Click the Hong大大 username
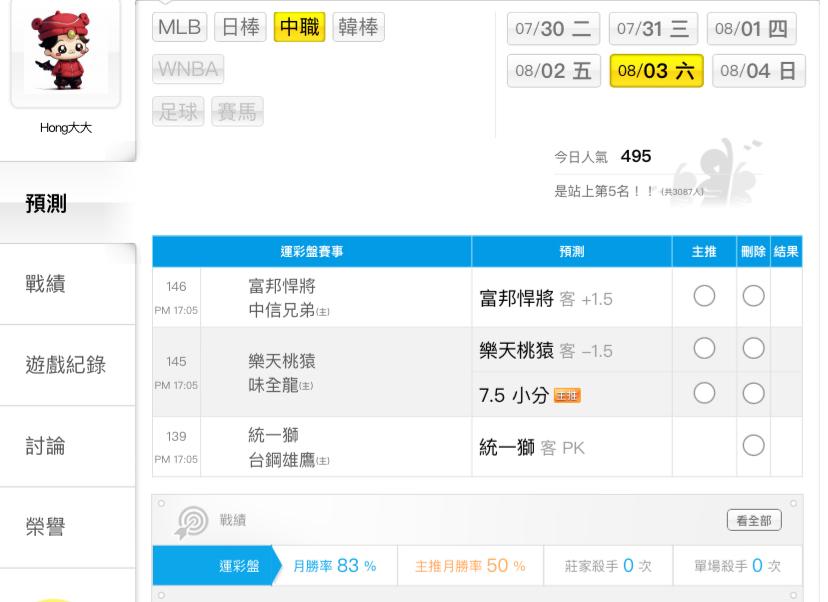This screenshot has height=602, width=828. [66, 128]
